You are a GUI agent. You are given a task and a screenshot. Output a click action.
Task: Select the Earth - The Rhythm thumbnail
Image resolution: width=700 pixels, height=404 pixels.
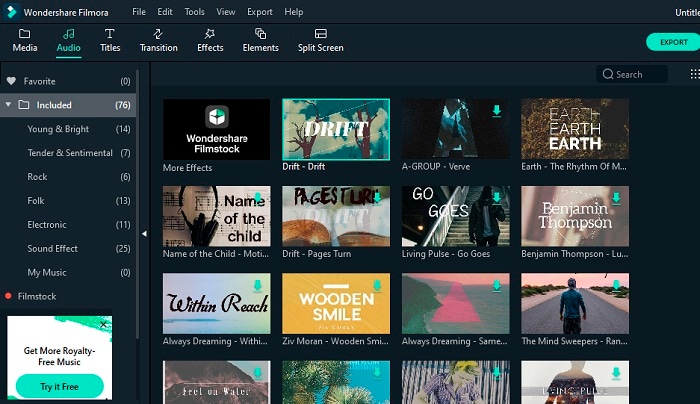tap(575, 129)
